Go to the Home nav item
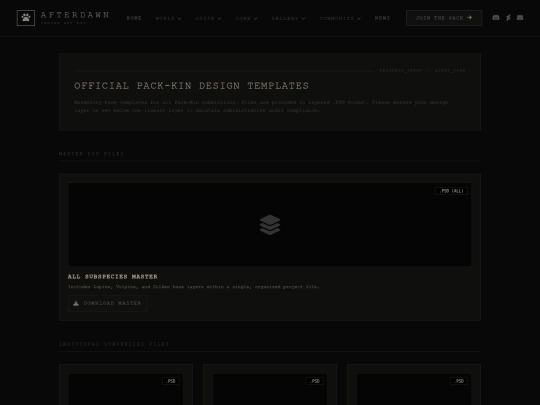The width and height of the screenshot is (540, 405). click(134, 18)
